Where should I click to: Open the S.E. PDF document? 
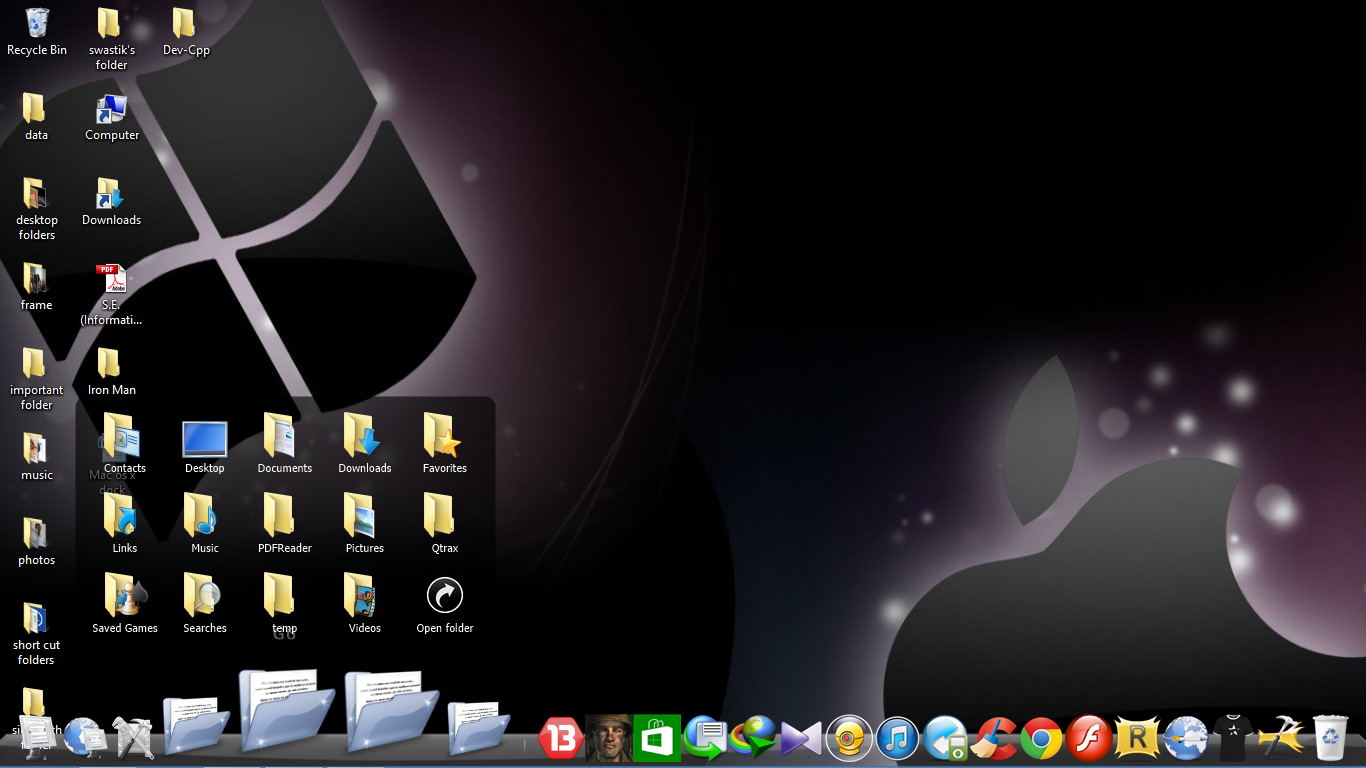pos(110,280)
